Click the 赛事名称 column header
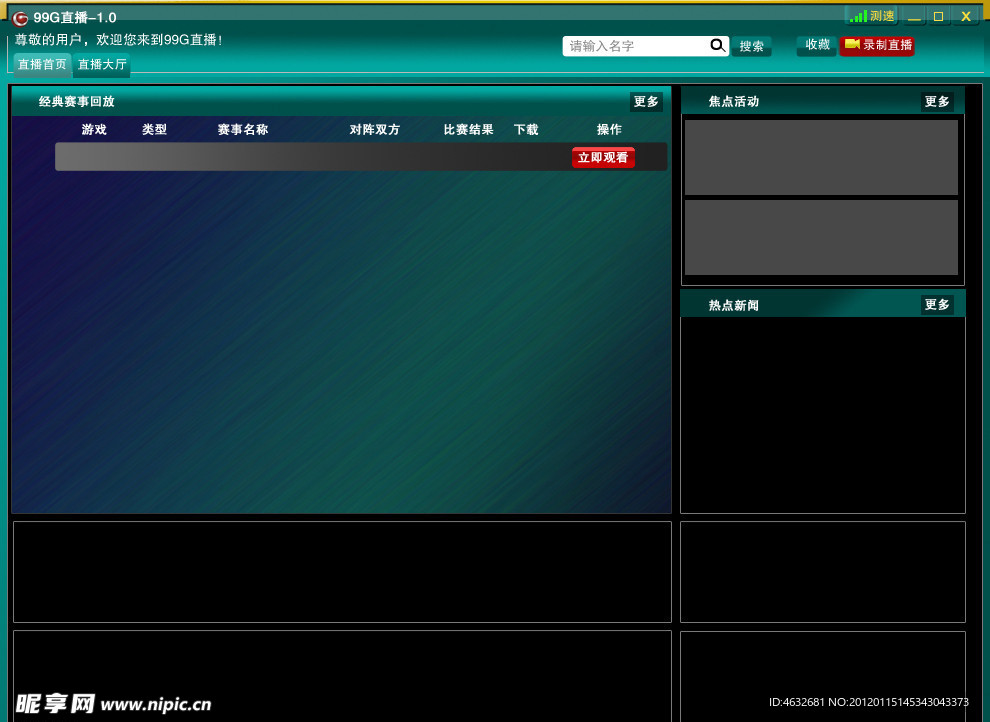 (x=243, y=130)
